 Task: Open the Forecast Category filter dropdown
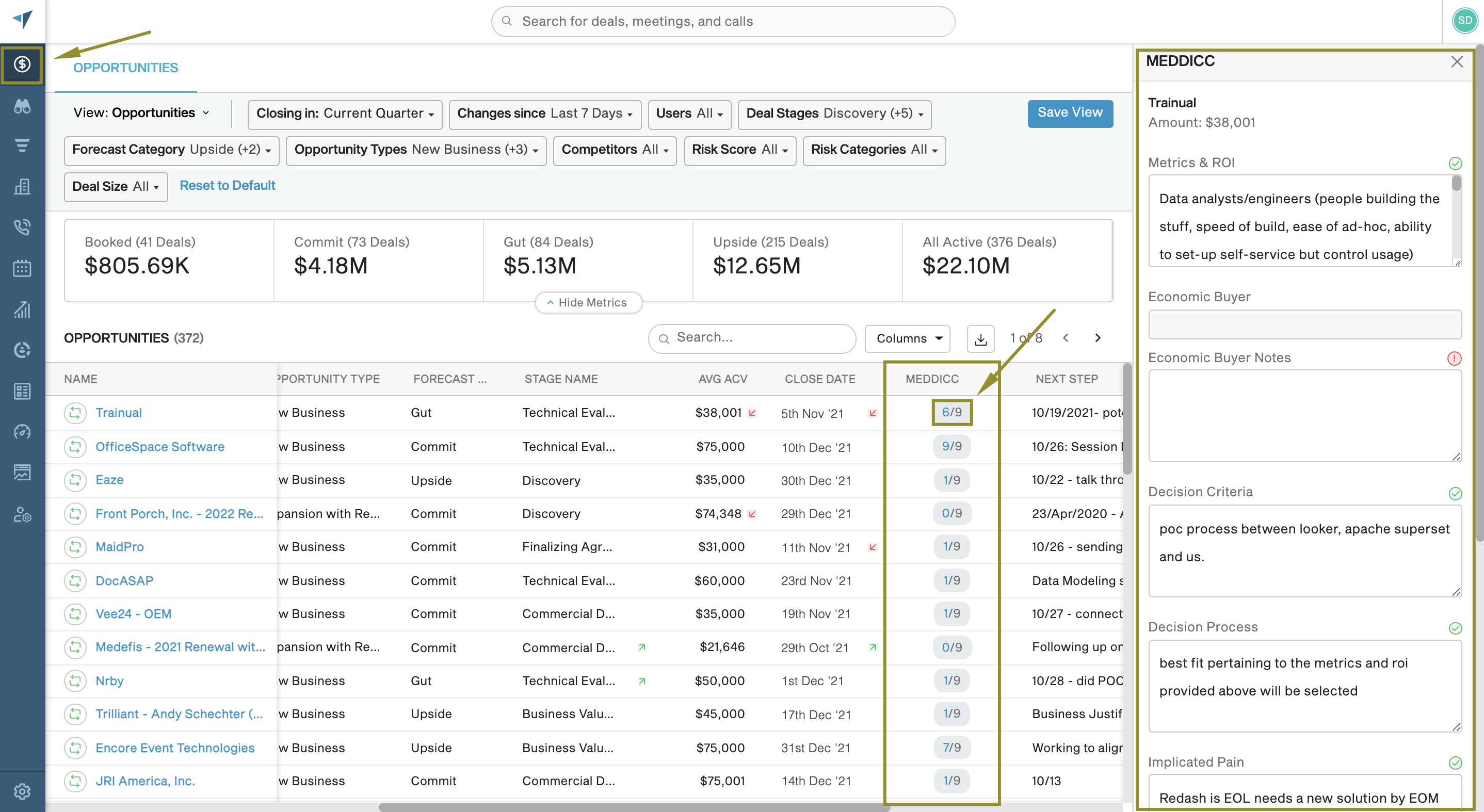(171, 150)
